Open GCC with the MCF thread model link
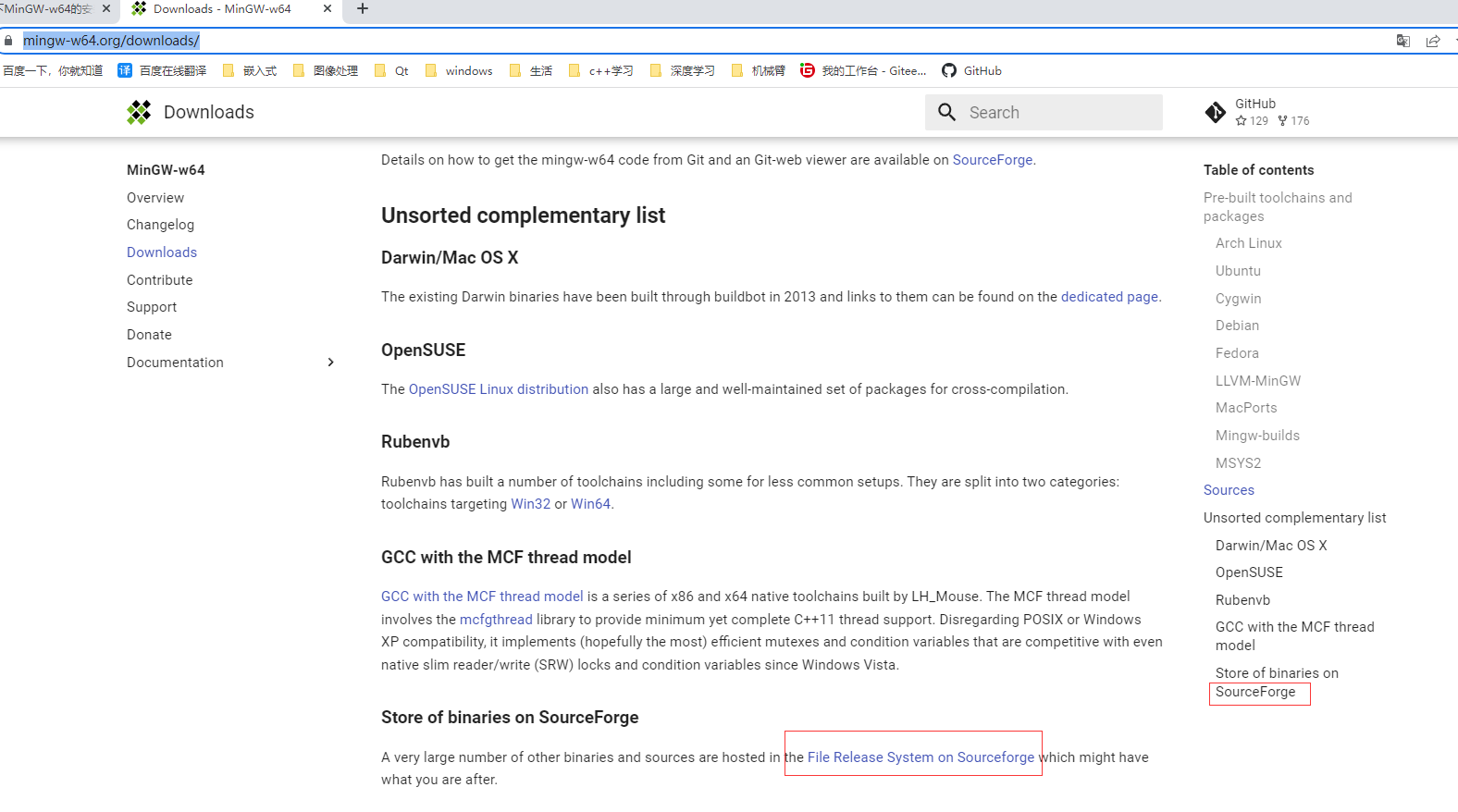Viewport: 1458px width, 812px height. 482,597
